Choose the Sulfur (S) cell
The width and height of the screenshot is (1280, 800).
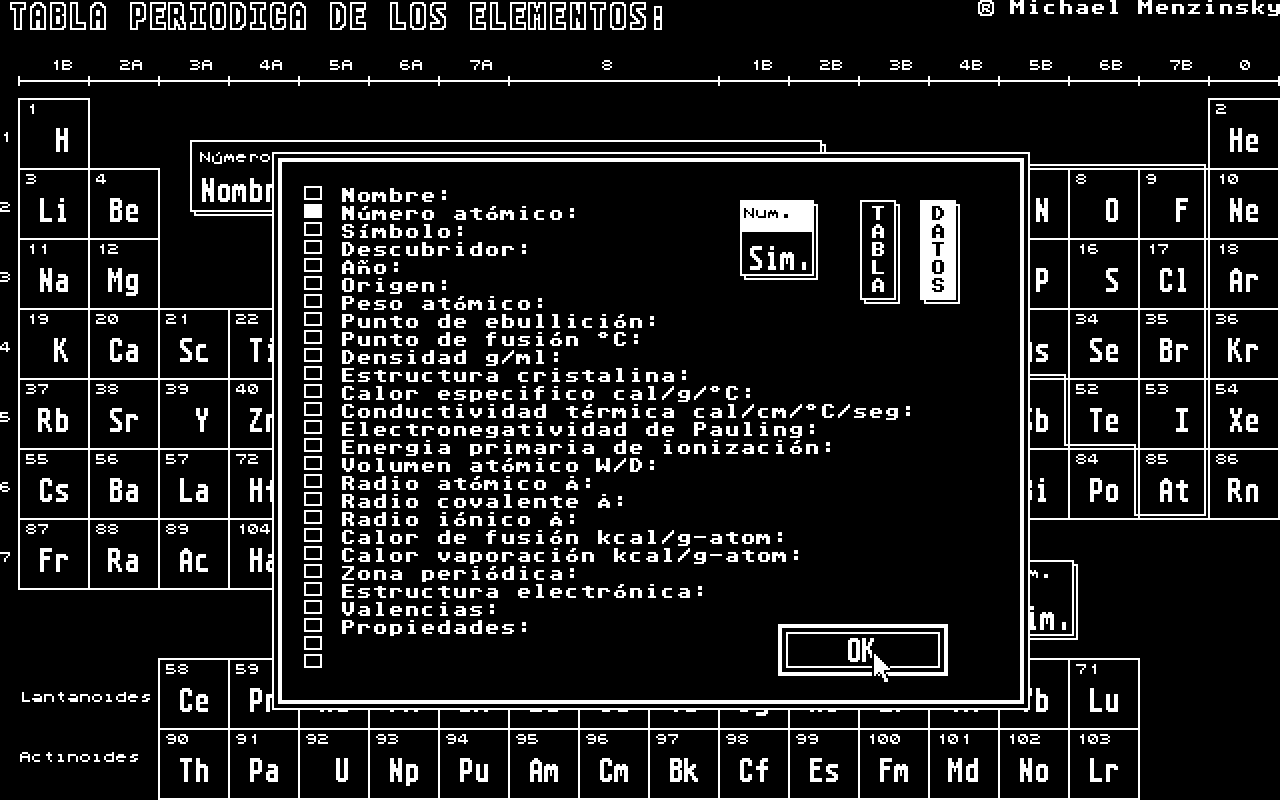pos(1104,274)
